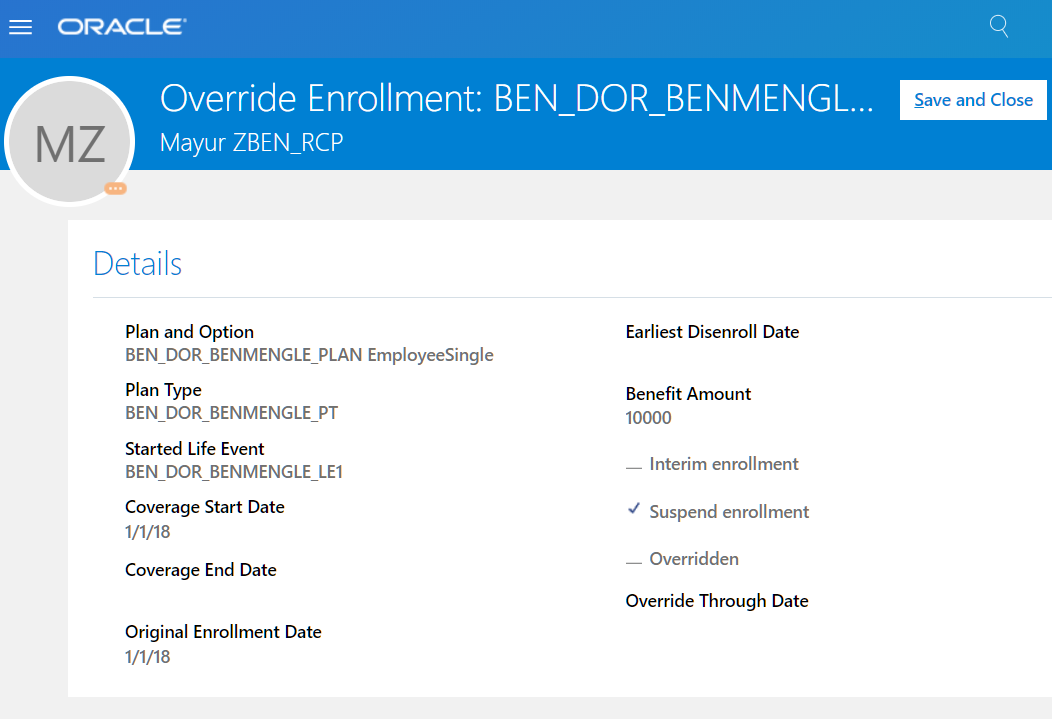Screen dimensions: 1052x719
Task: Click the Coverage Start Date value
Action: pyautogui.click(x=148, y=532)
